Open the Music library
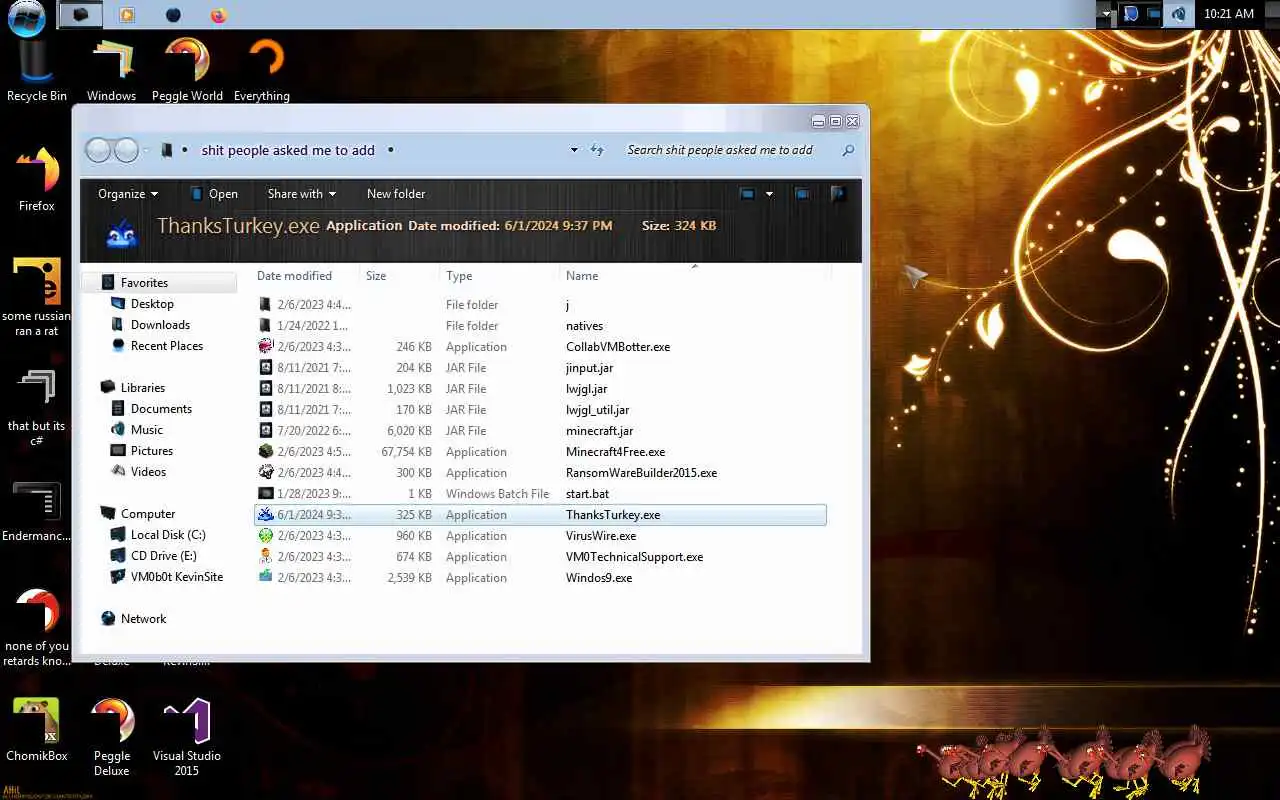1280x800 pixels. (x=146, y=430)
